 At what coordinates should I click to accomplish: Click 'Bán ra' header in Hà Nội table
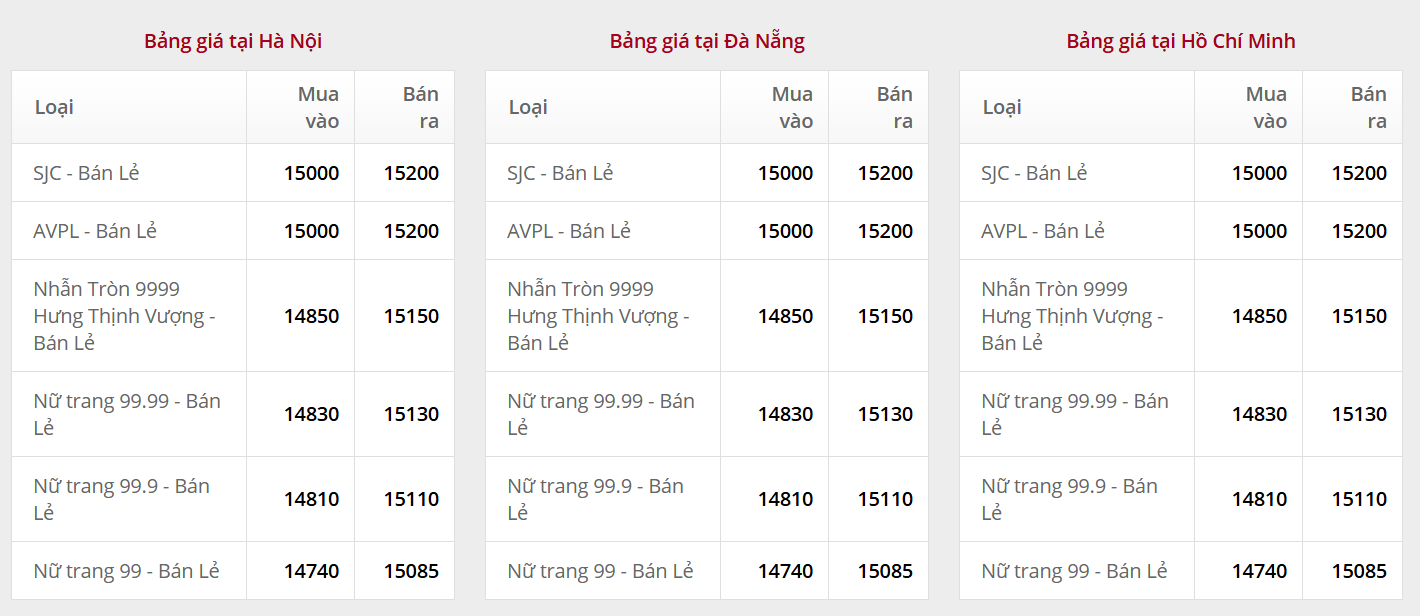[x=420, y=107]
